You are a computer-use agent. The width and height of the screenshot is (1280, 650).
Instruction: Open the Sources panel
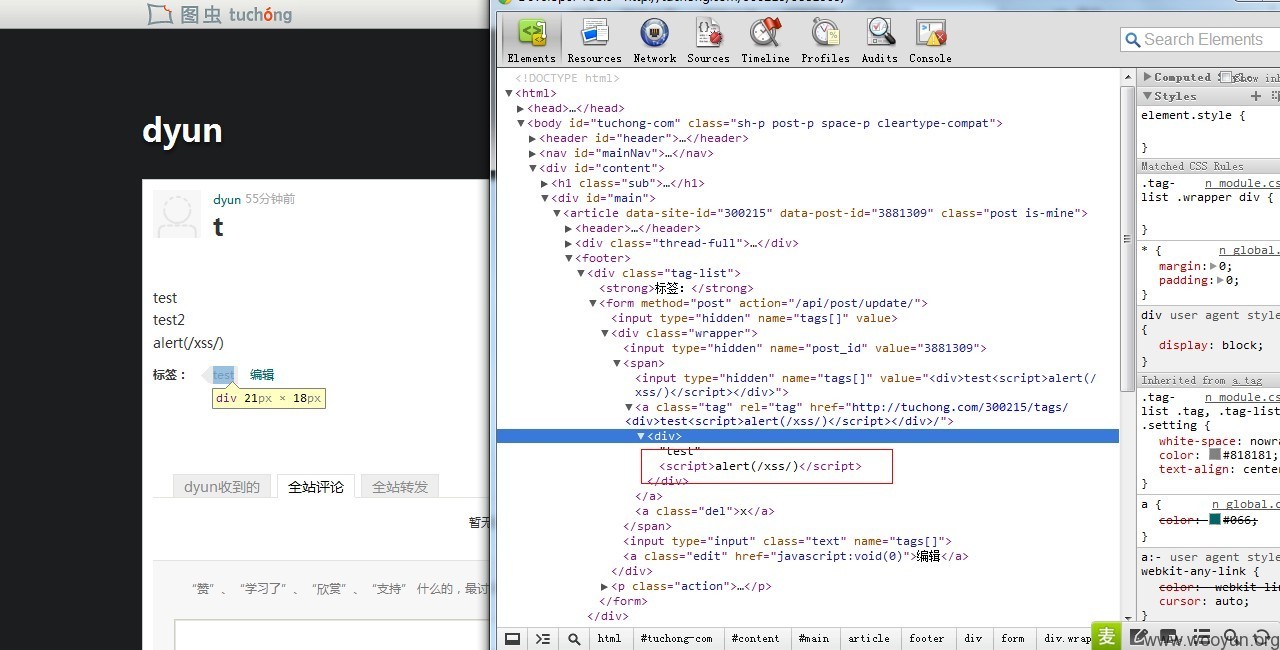708,41
